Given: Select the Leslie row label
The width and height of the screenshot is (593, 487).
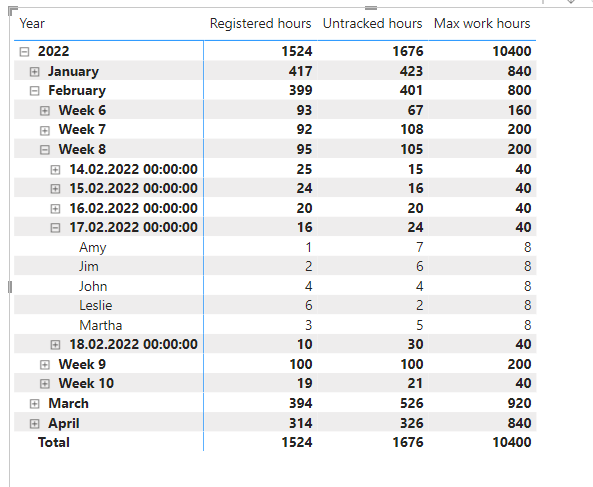Looking at the screenshot, I should pos(96,305).
